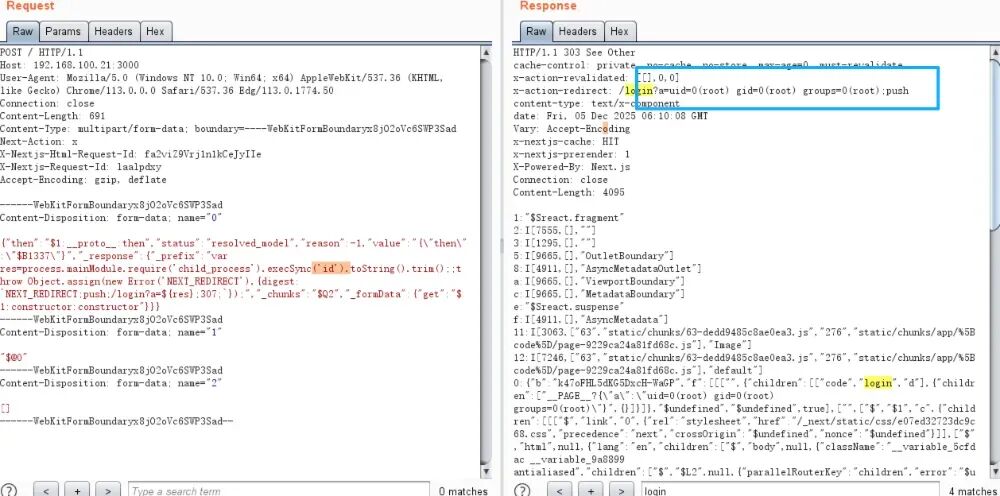
Task: Open the response Headers tab
Action: tap(577, 31)
